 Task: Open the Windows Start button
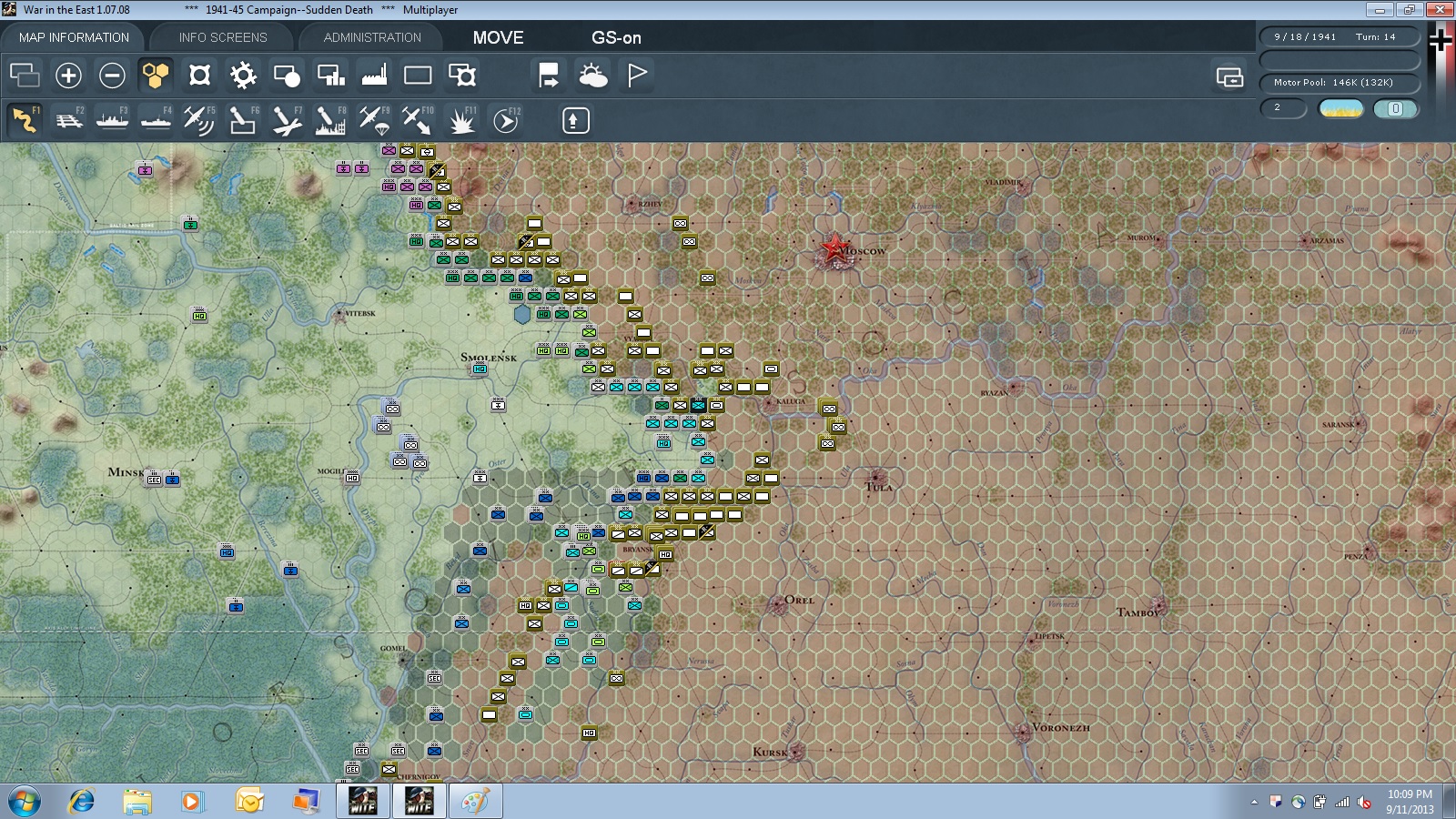24,802
